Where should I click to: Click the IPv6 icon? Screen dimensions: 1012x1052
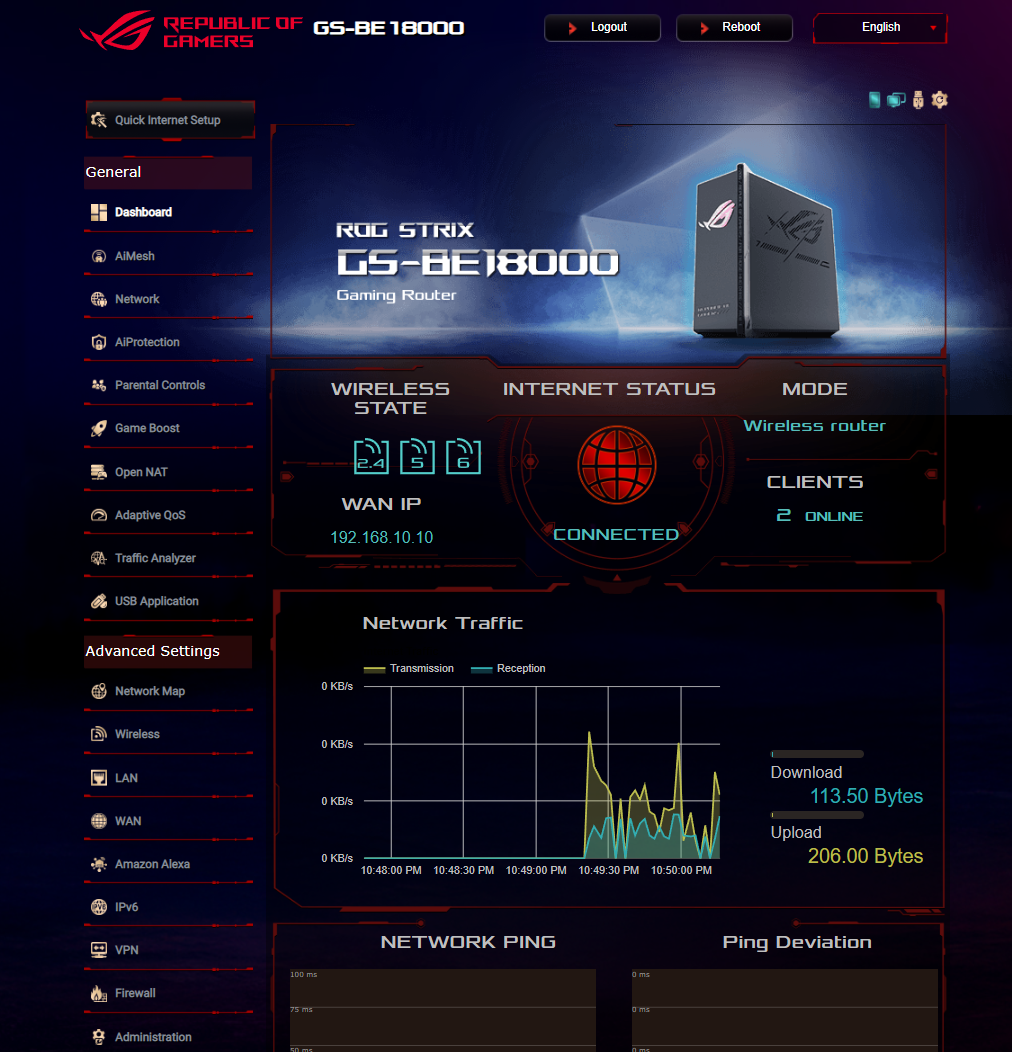(x=99, y=907)
